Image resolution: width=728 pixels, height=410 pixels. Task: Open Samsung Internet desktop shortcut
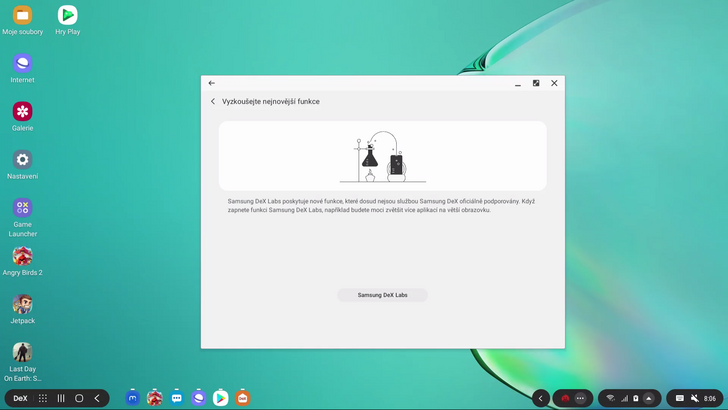click(x=22, y=64)
